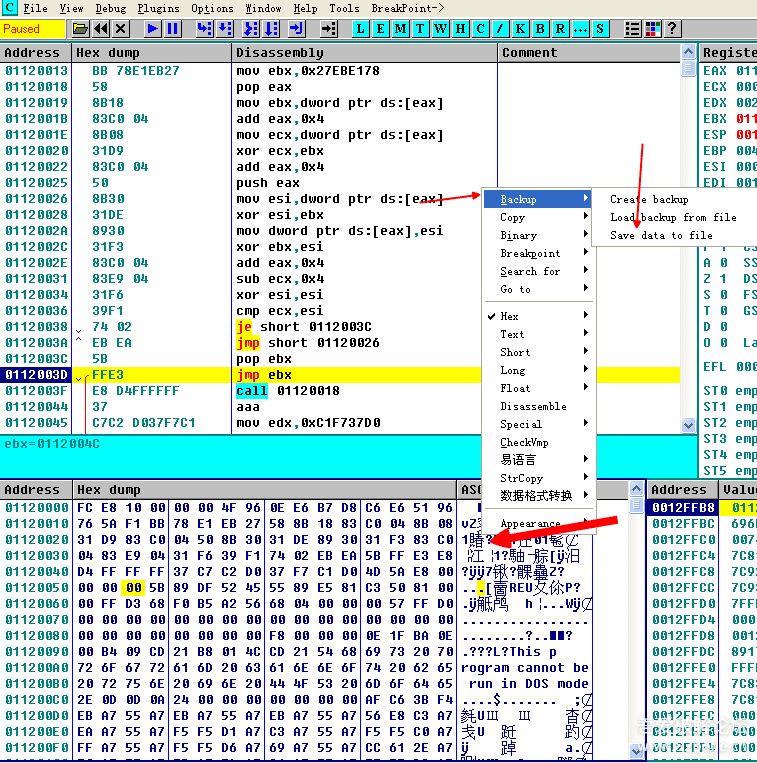Open the Plugins menu

click(x=159, y=8)
